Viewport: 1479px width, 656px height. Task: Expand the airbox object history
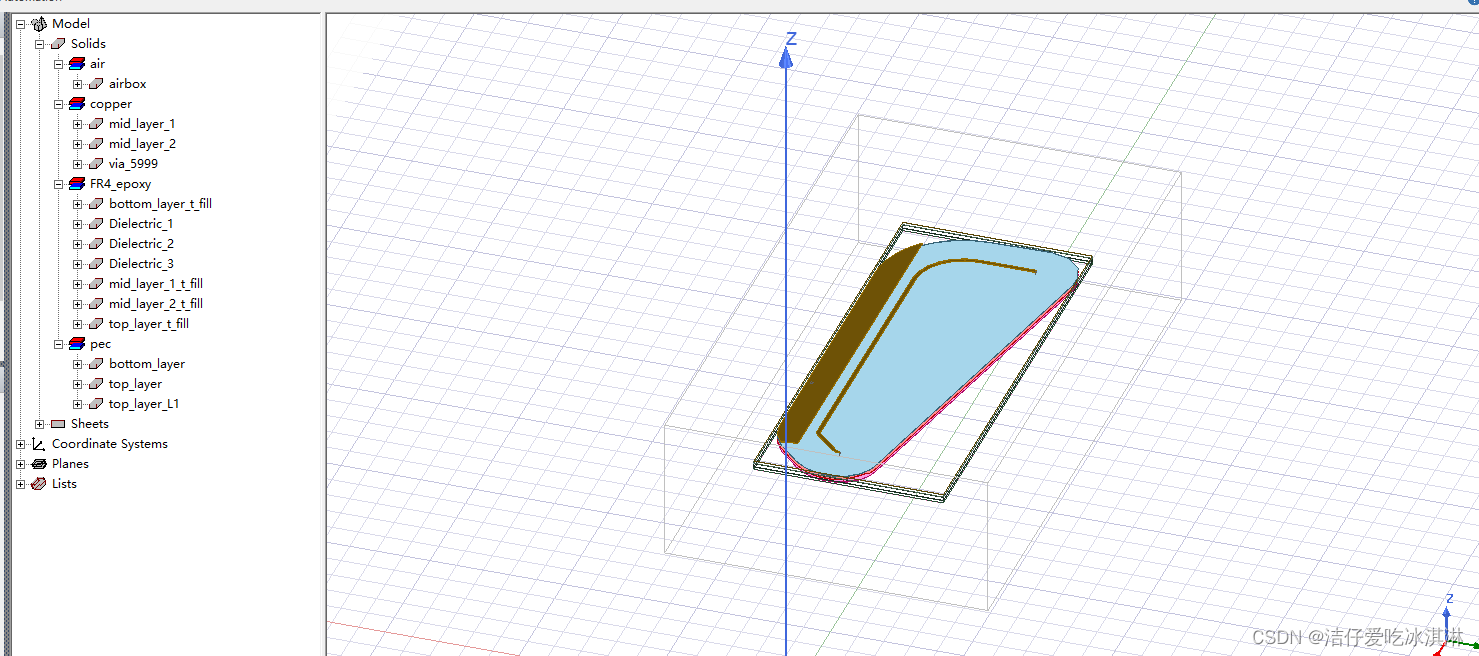[x=77, y=84]
